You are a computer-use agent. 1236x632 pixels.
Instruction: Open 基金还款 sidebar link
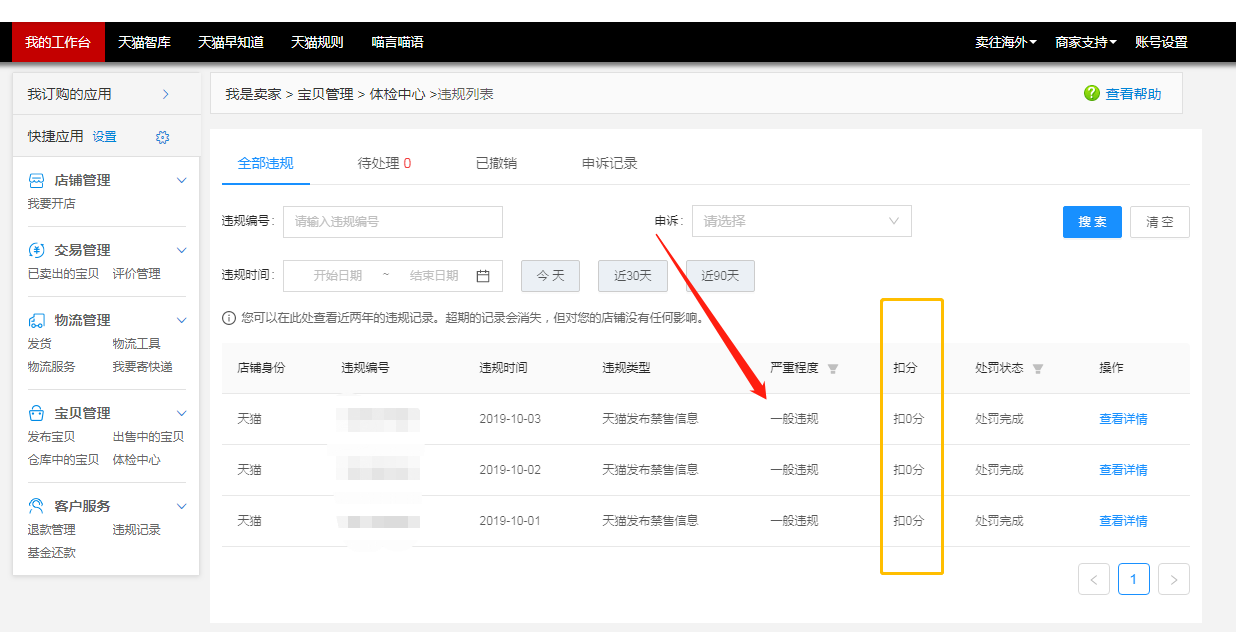point(51,553)
